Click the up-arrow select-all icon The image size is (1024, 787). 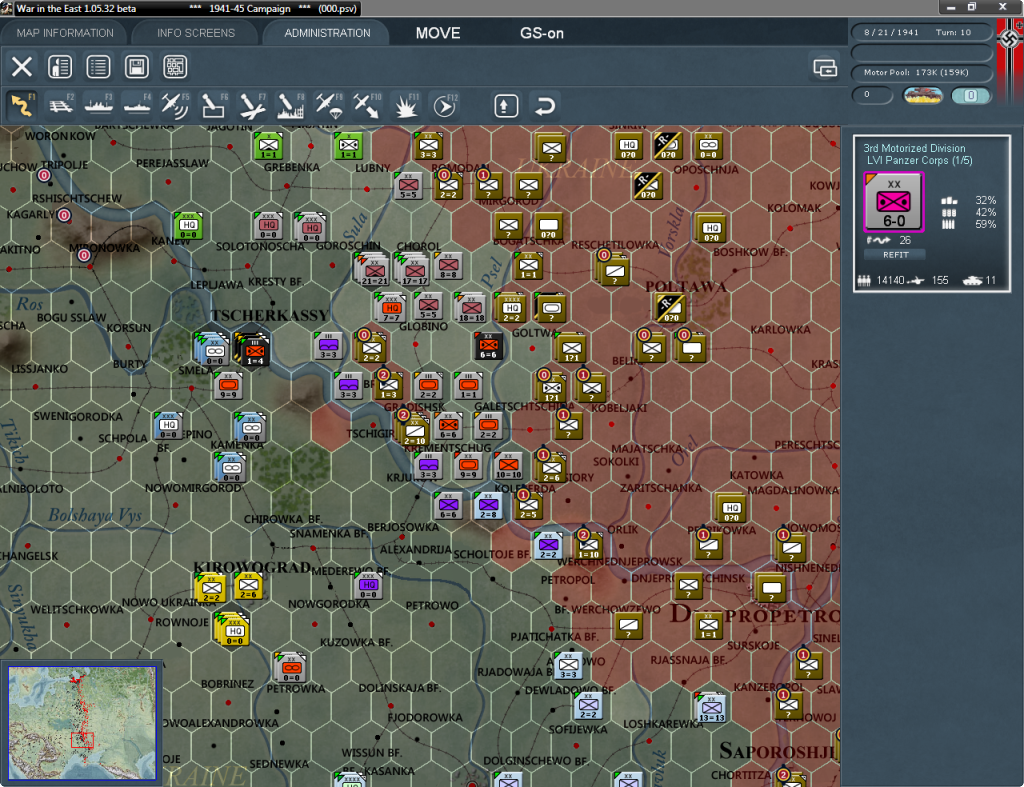506,106
